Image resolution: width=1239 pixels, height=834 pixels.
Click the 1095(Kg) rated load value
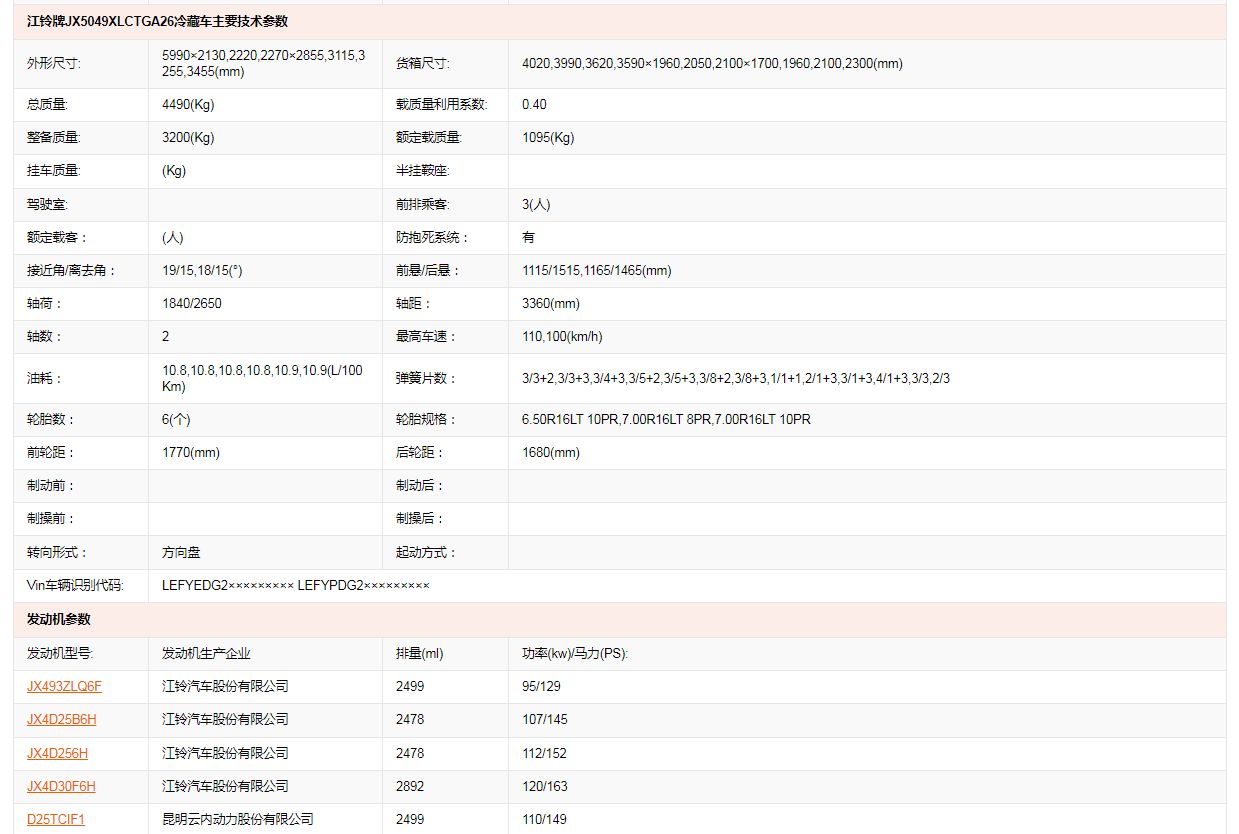click(548, 138)
